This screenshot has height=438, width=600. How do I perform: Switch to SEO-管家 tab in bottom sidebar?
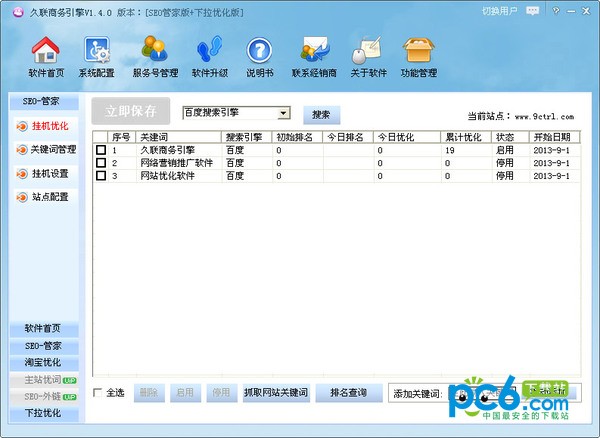click(x=44, y=346)
